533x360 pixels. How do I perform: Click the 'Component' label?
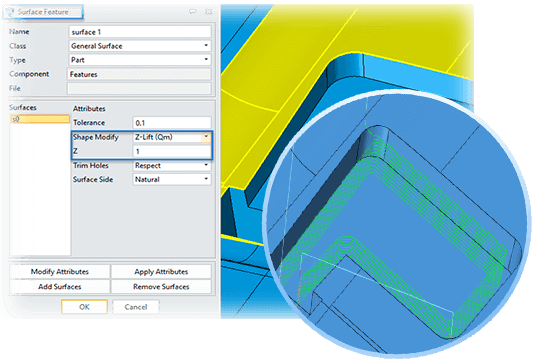pyautogui.click(x=29, y=74)
